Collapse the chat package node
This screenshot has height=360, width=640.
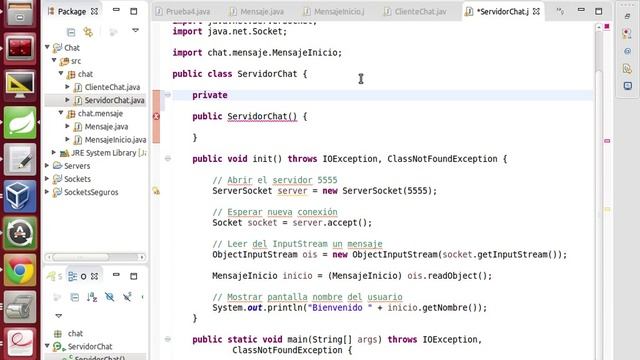[x=61, y=73]
